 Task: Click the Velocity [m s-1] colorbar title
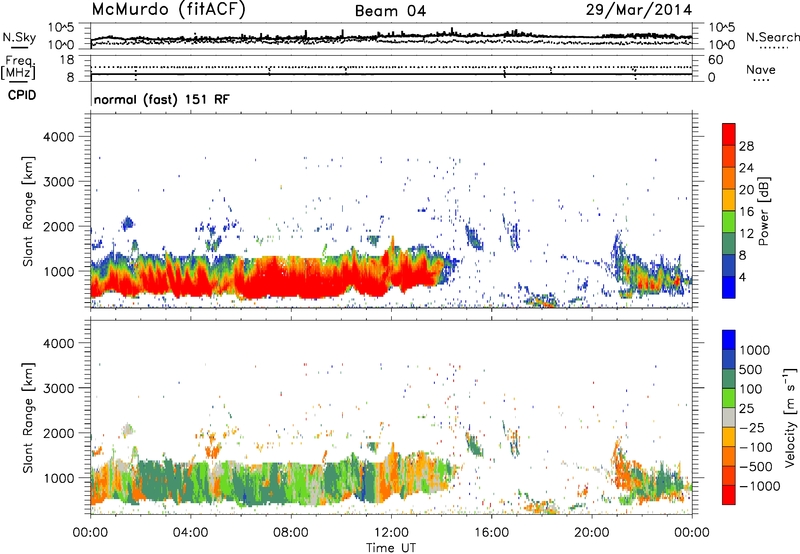pyautogui.click(x=790, y=417)
